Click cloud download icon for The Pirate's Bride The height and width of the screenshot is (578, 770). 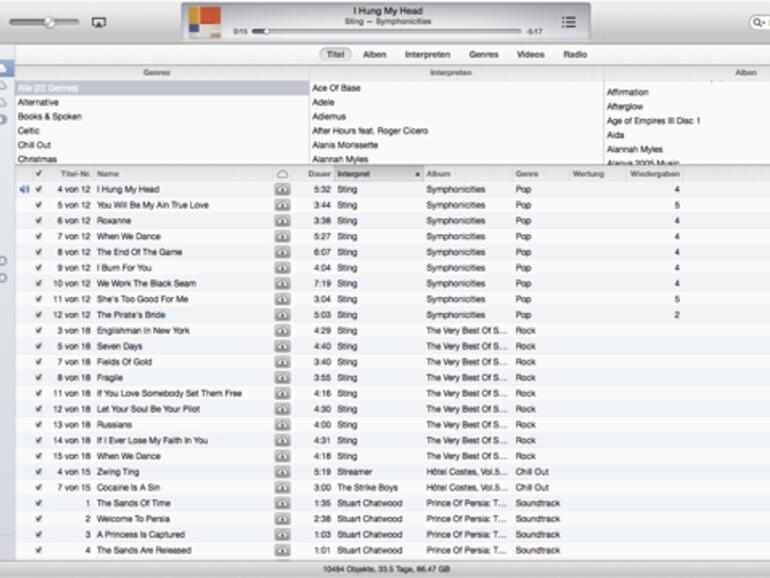(282, 315)
